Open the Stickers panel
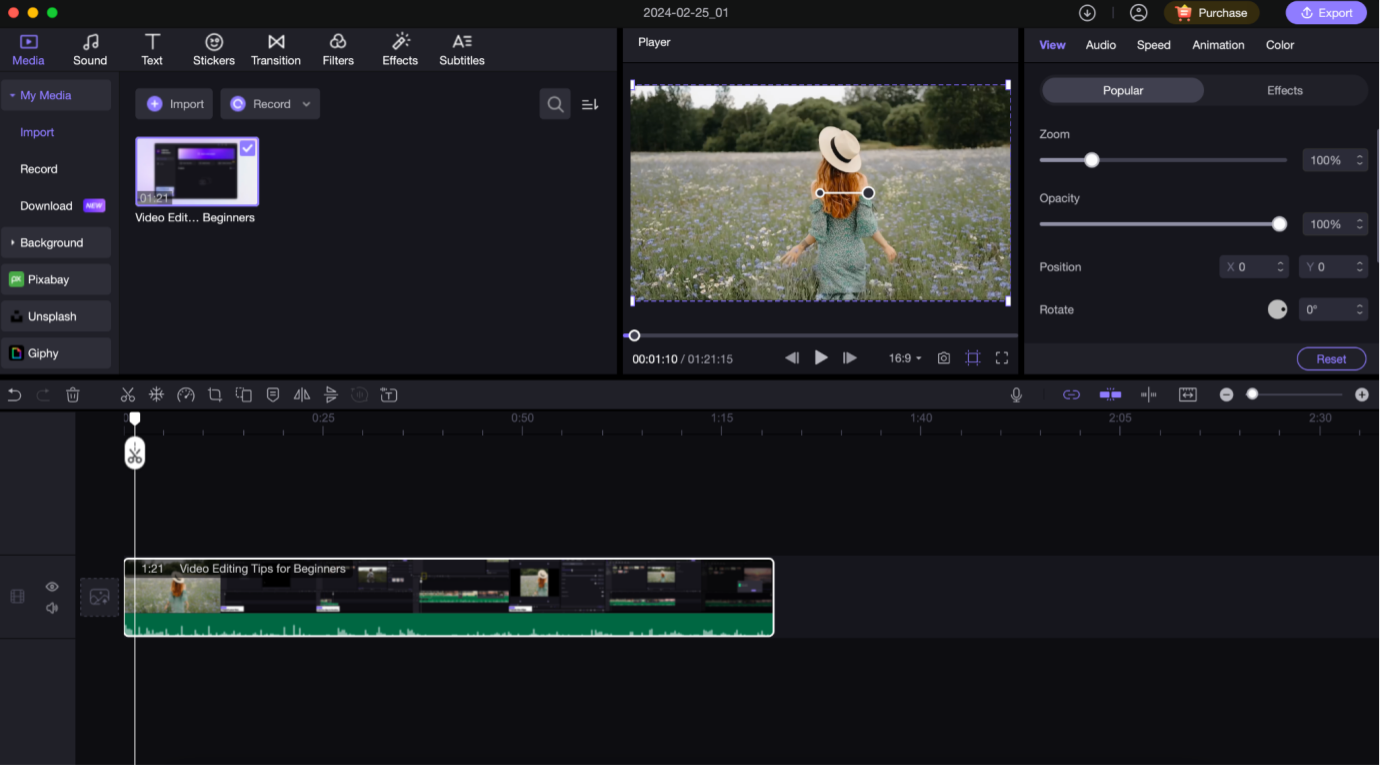This screenshot has width=1384, height=770. tap(214, 49)
